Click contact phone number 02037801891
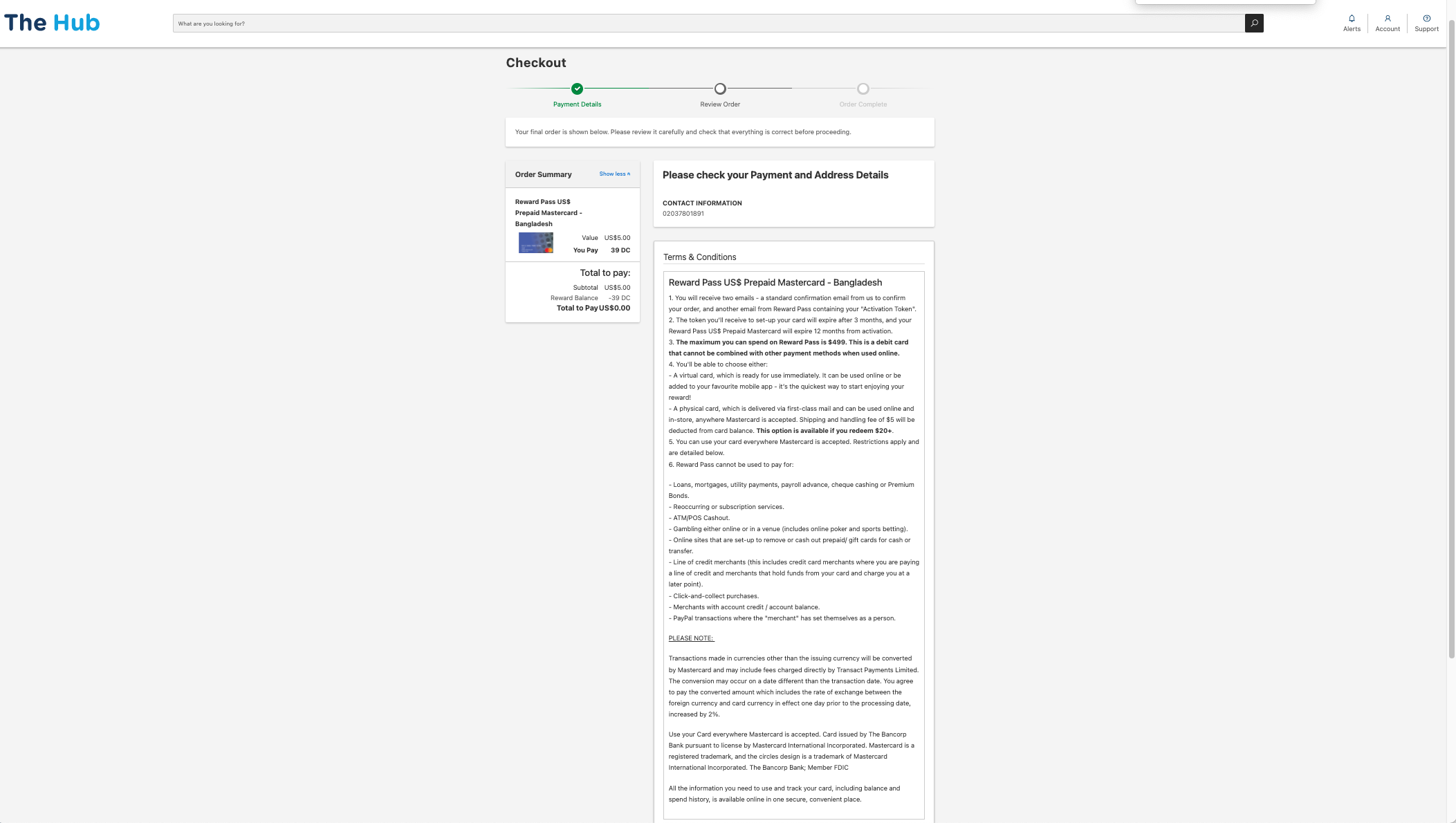Image resolution: width=1456 pixels, height=823 pixels. (x=683, y=214)
